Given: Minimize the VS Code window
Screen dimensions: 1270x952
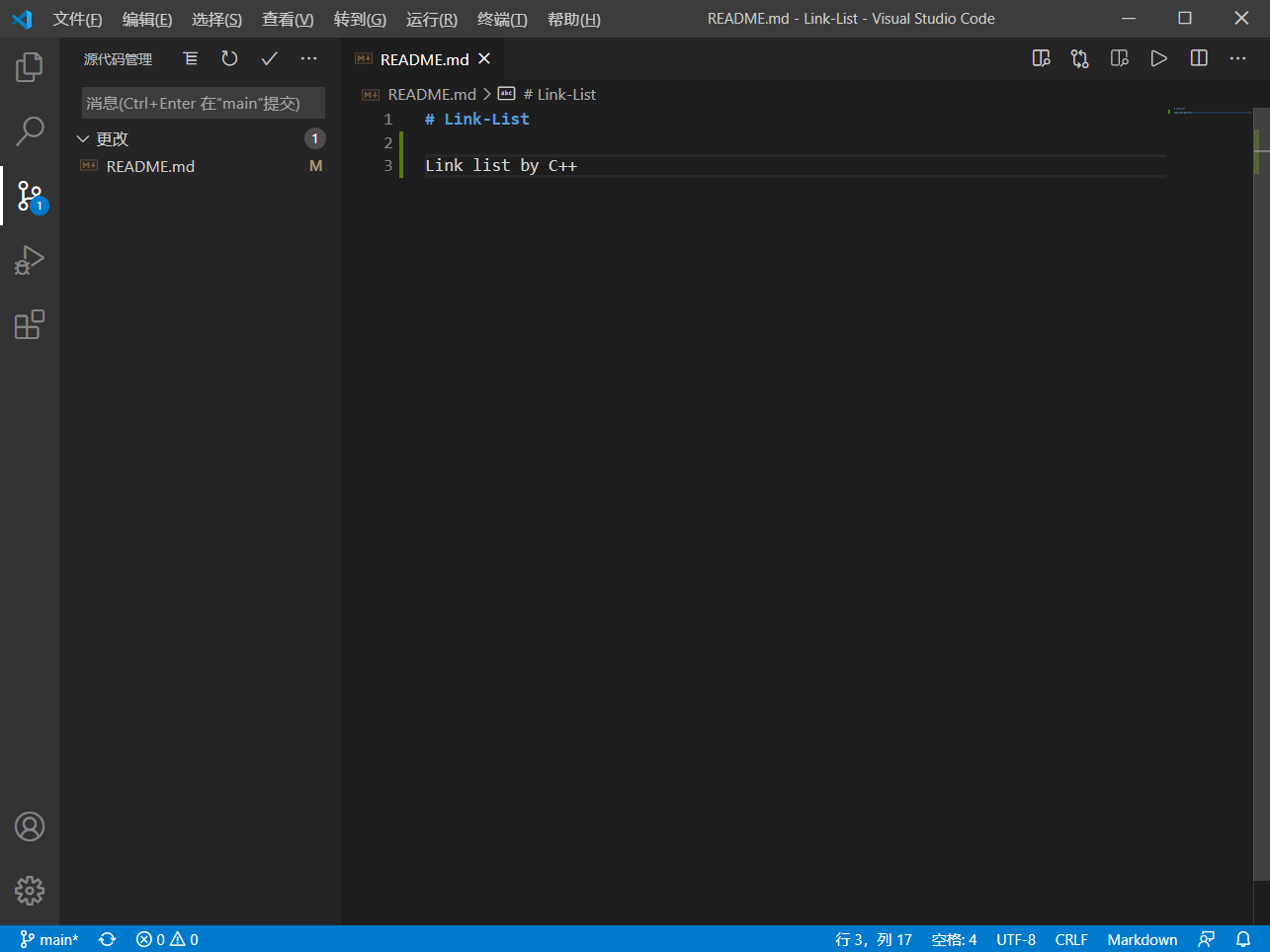Looking at the screenshot, I should (x=1129, y=19).
